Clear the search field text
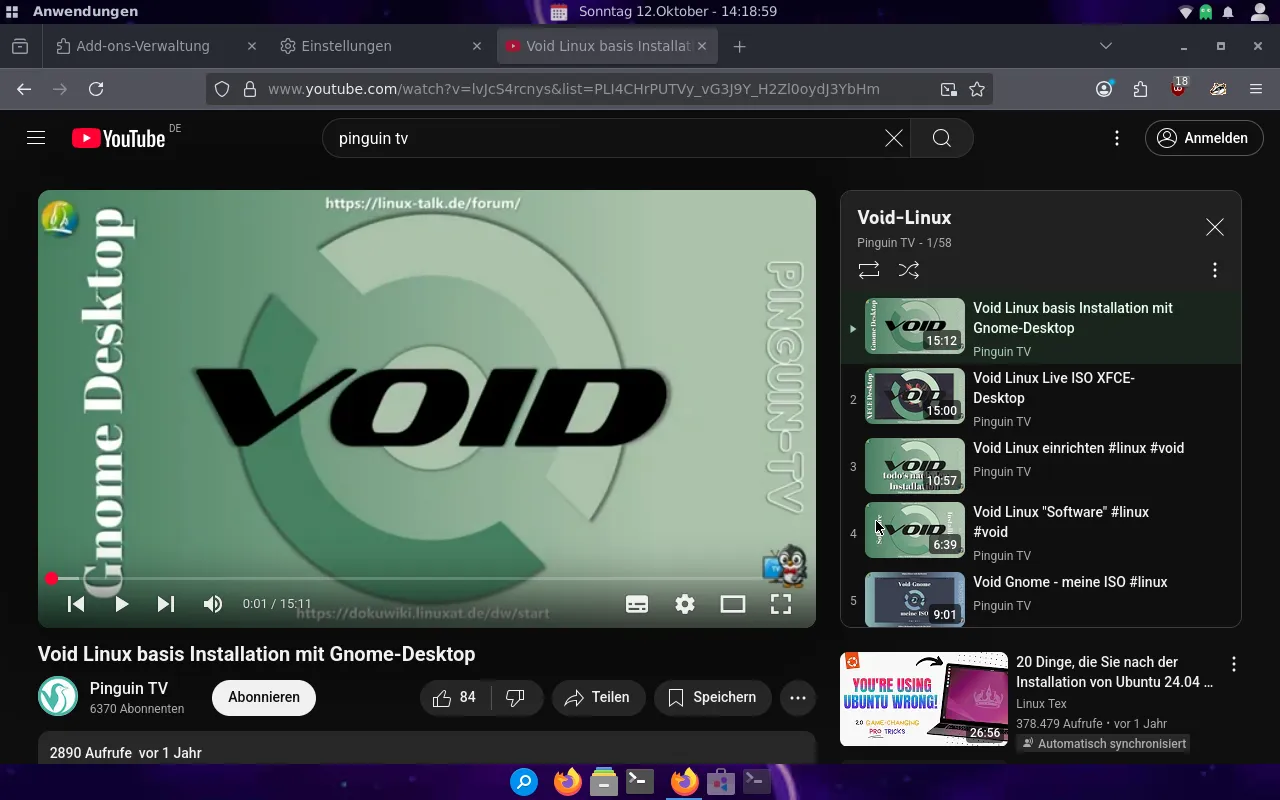Viewport: 1280px width, 800px height. pyautogui.click(x=893, y=138)
